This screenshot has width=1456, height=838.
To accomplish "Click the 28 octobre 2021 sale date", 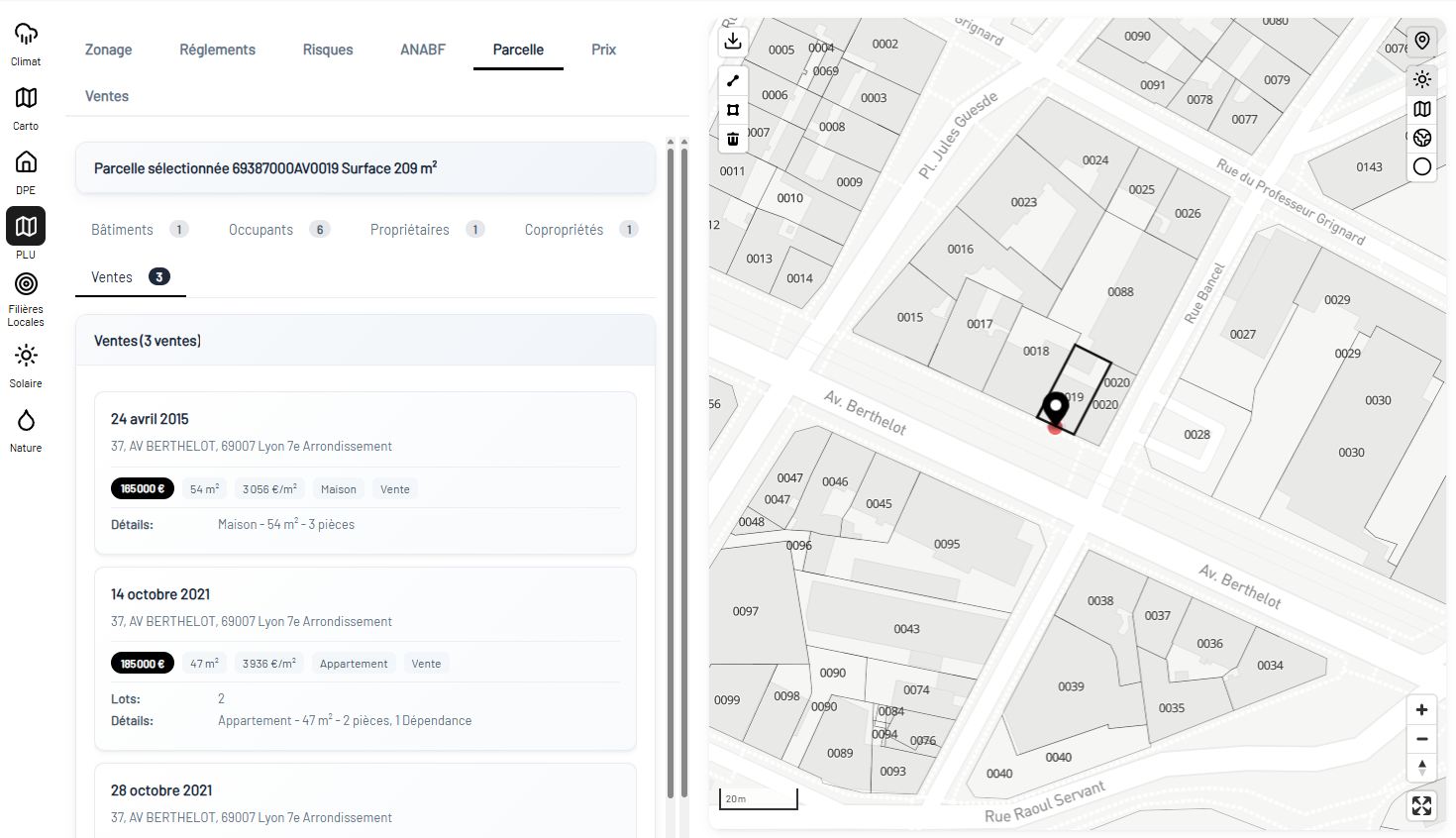I will pyautogui.click(x=161, y=790).
